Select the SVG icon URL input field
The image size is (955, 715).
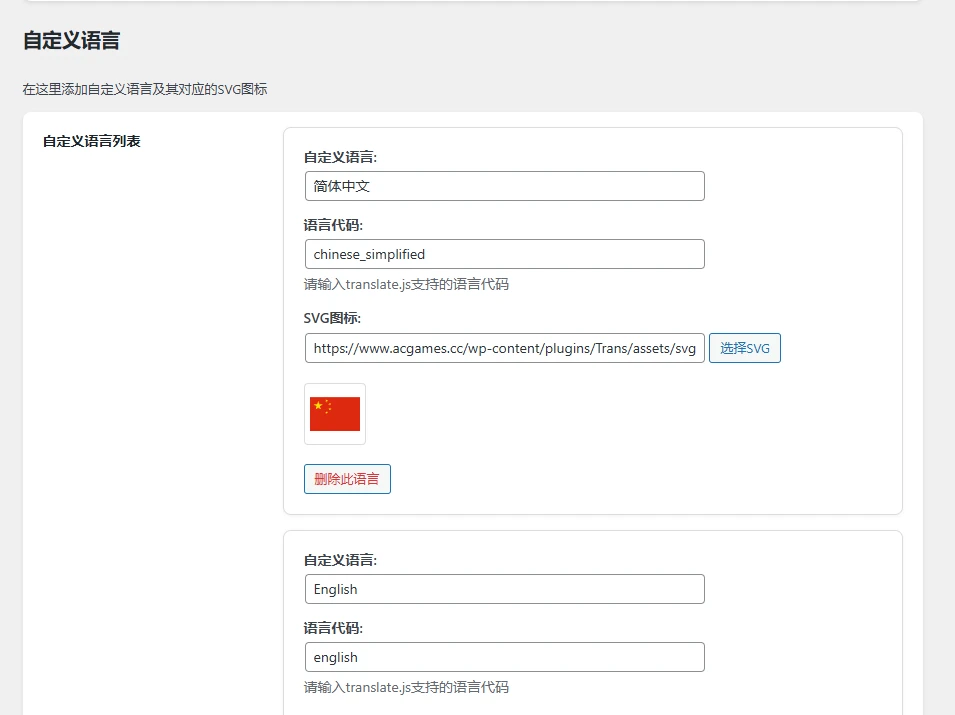pos(504,348)
